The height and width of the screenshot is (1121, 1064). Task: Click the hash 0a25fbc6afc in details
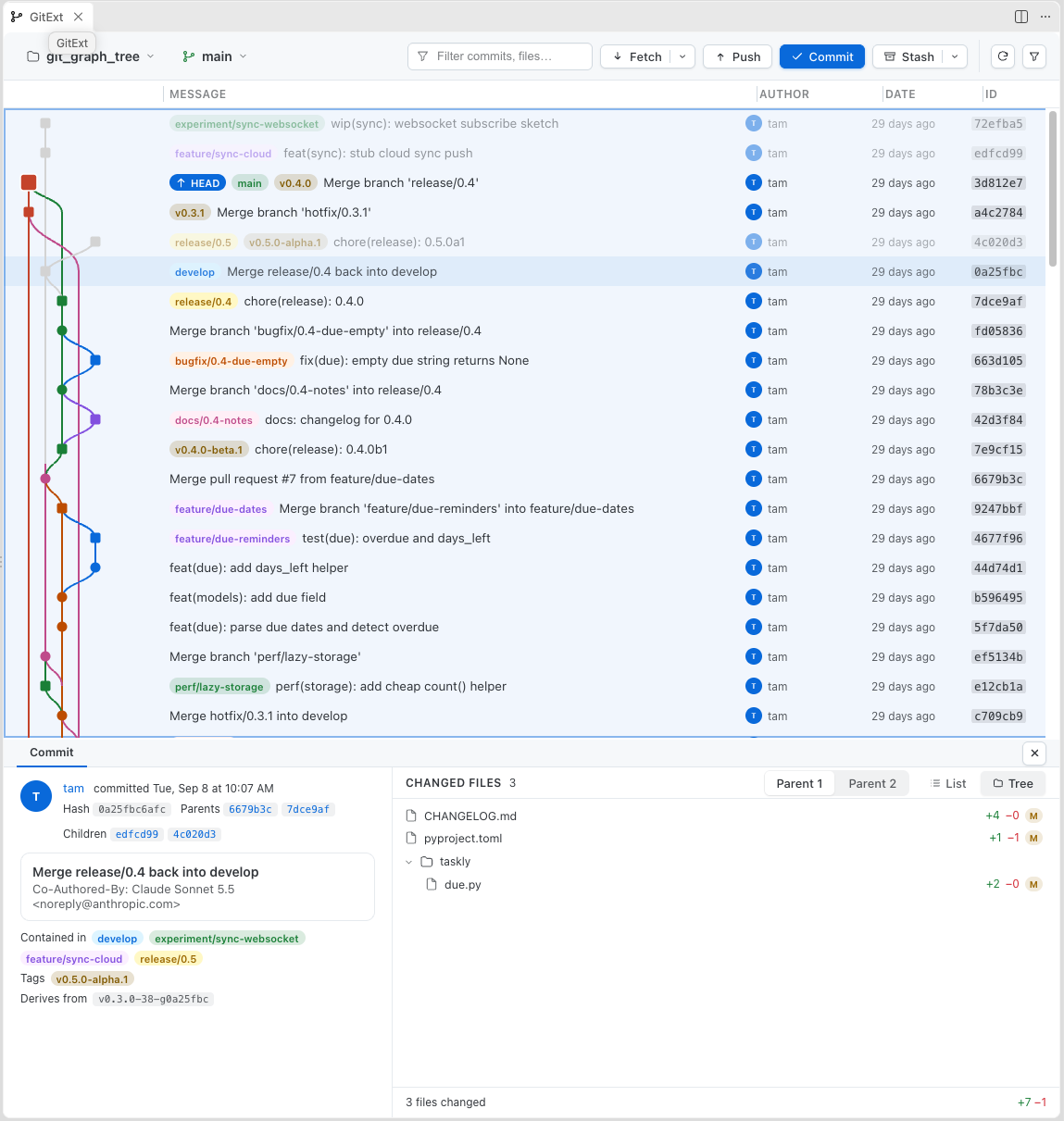[x=132, y=809]
